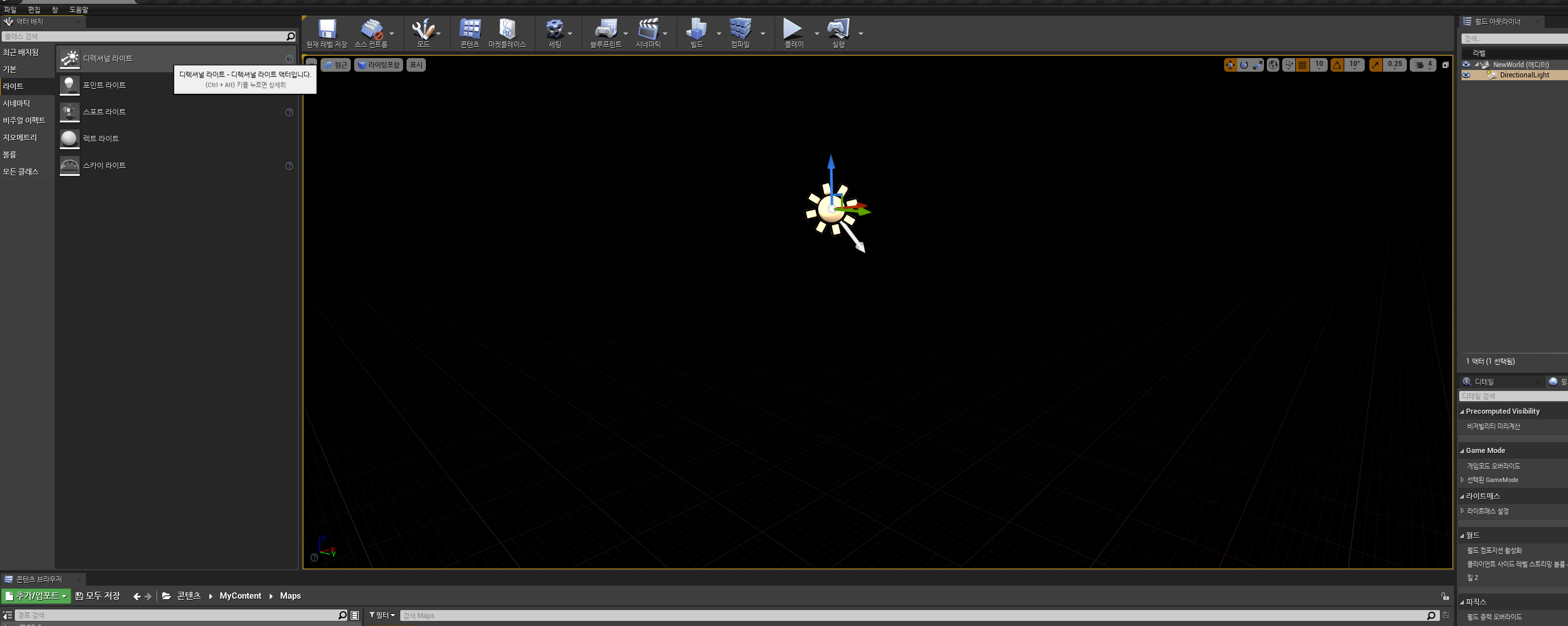Select the rotate transform gizmo tool

[1243, 65]
